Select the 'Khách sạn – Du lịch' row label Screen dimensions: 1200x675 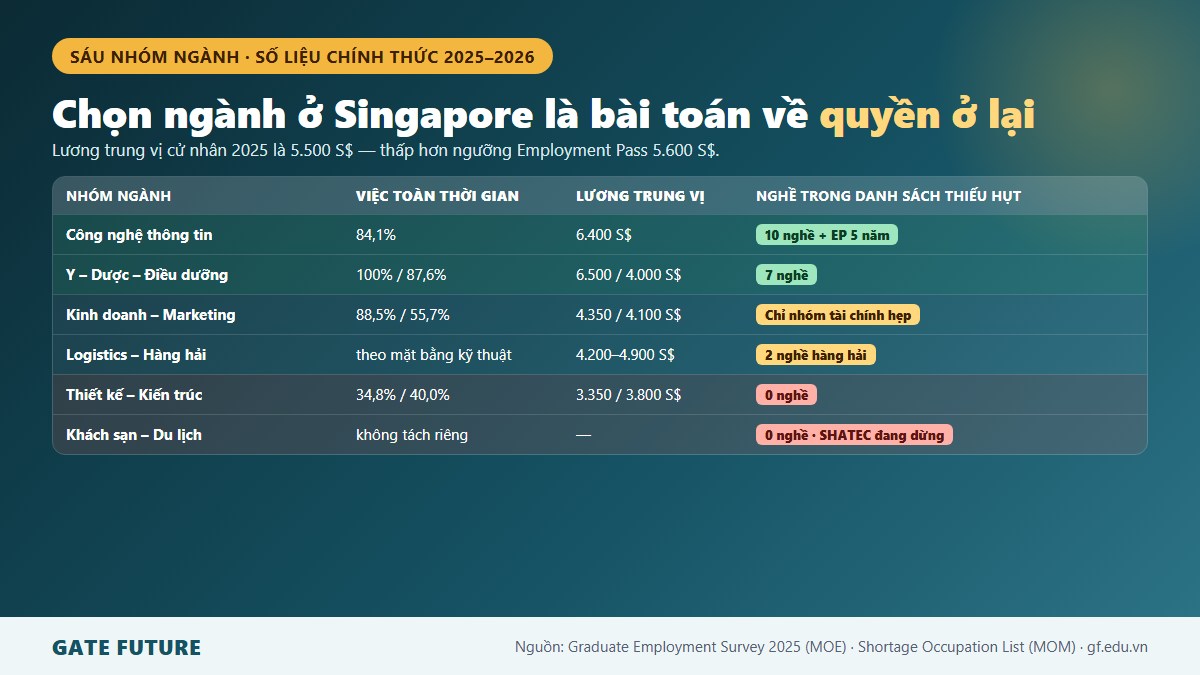click(134, 435)
